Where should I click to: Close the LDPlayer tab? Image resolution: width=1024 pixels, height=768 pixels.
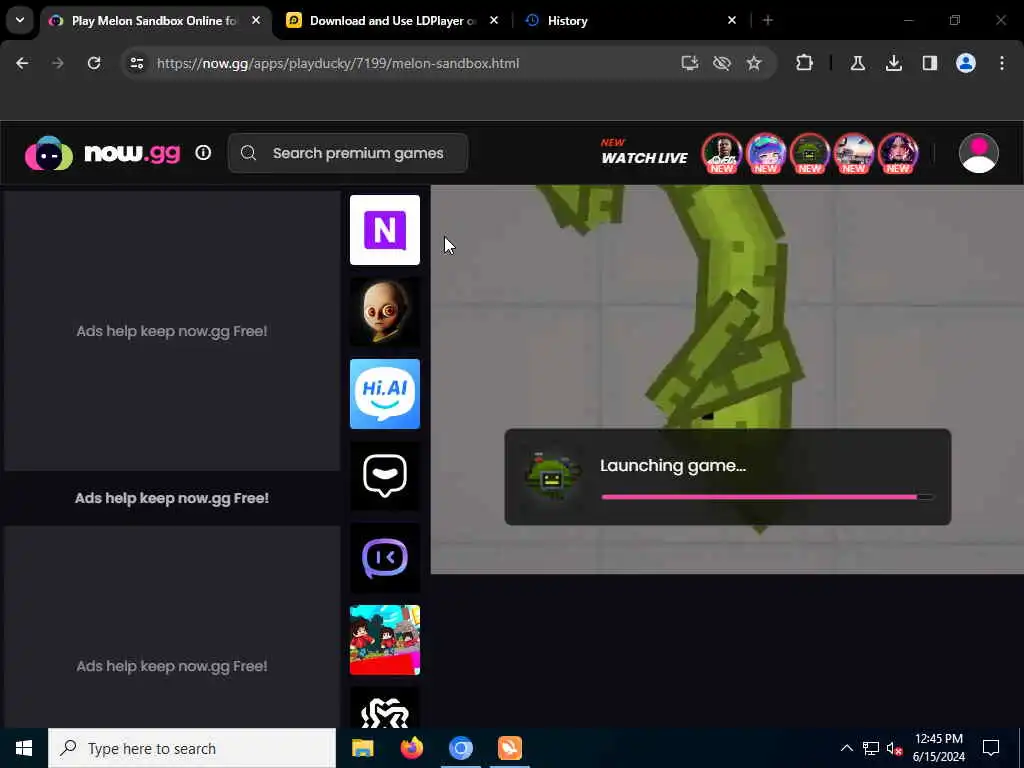point(494,20)
